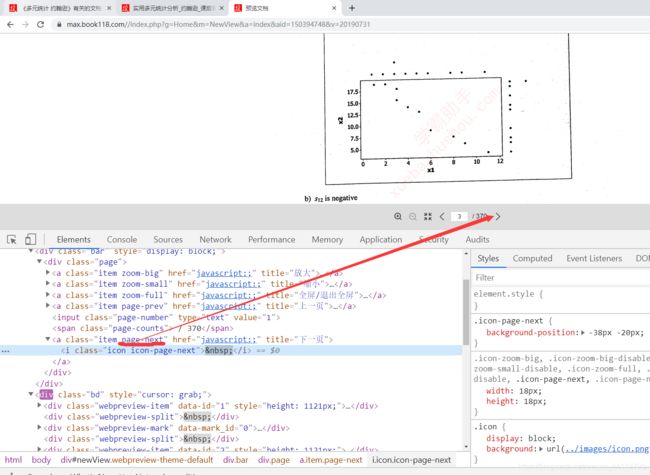Viewport: 650px width, 475px height.
Task: Click the page number input box
Action: point(459,216)
